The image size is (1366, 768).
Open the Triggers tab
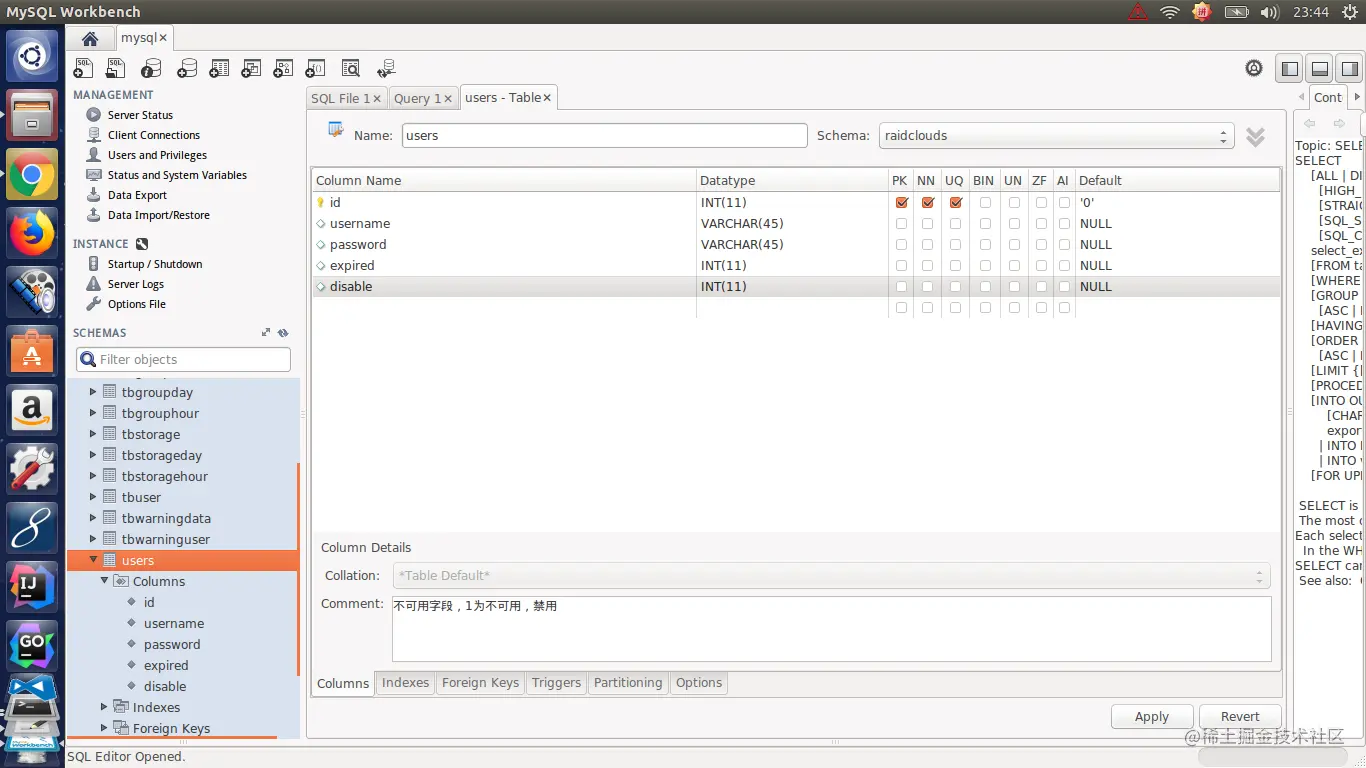click(x=556, y=683)
